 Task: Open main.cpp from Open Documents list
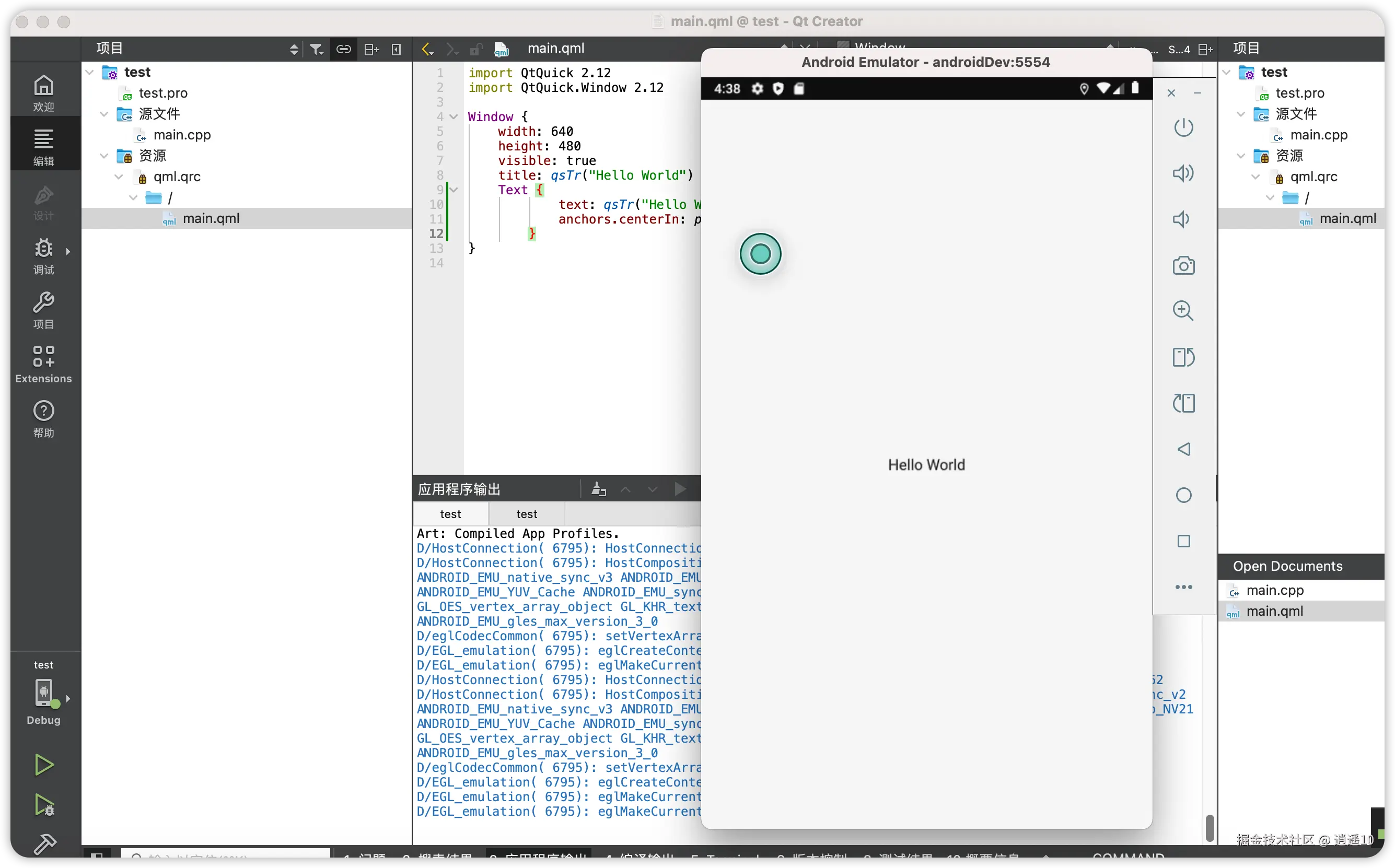coord(1274,590)
